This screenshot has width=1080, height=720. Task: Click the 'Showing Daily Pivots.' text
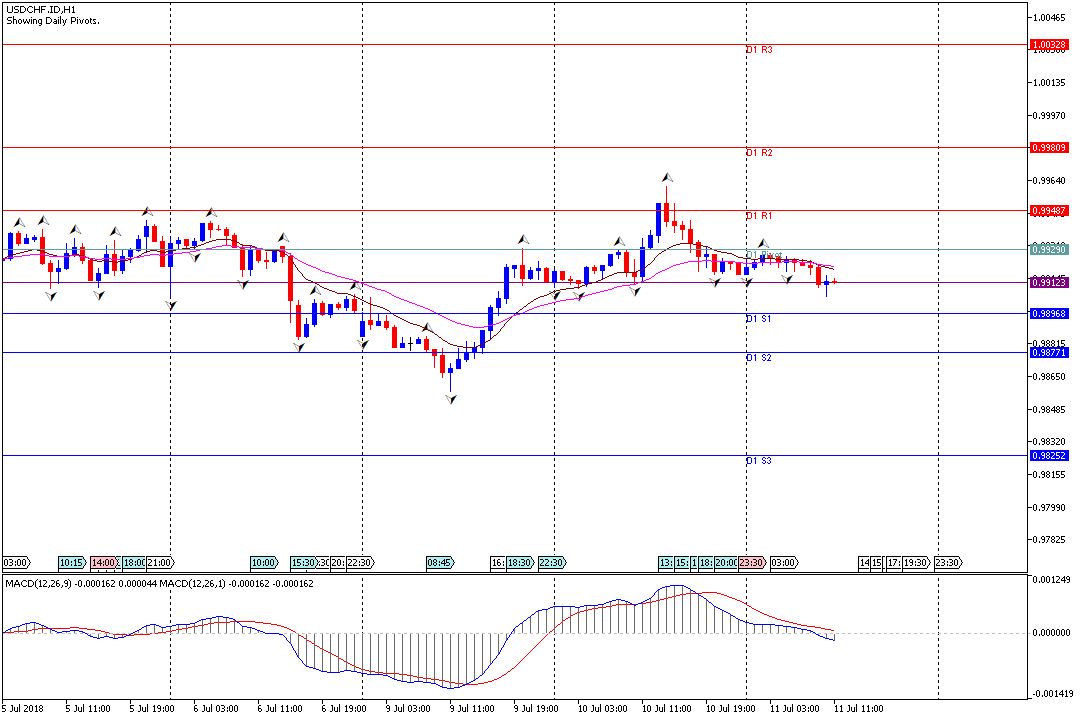click(x=53, y=21)
